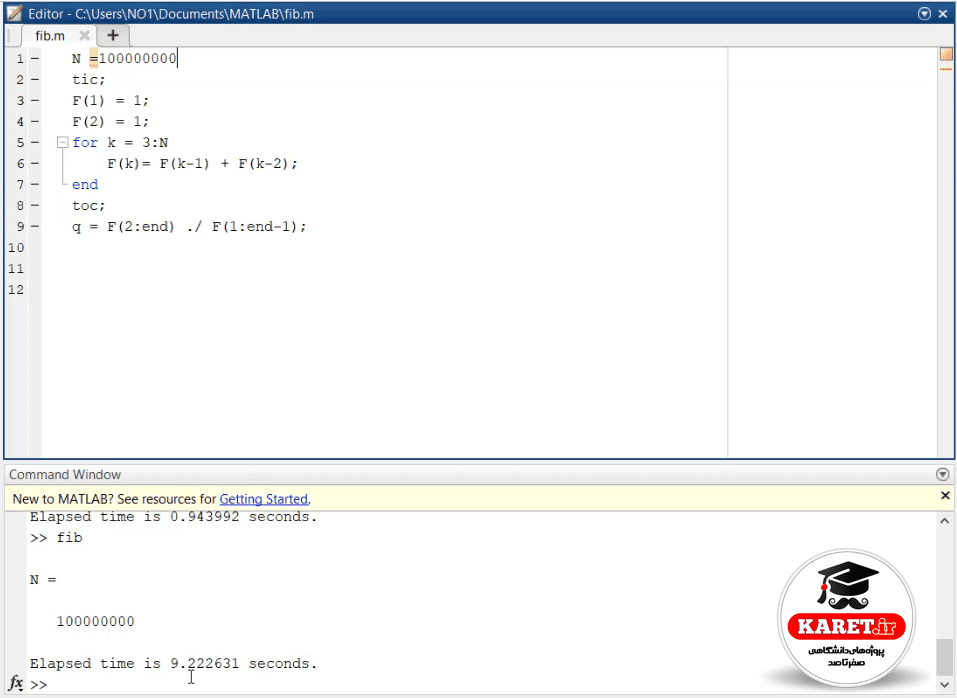The image size is (957, 698).
Task: Click the 'q = F(2:end) ./ F(1:end-1);' line
Action: click(x=189, y=226)
